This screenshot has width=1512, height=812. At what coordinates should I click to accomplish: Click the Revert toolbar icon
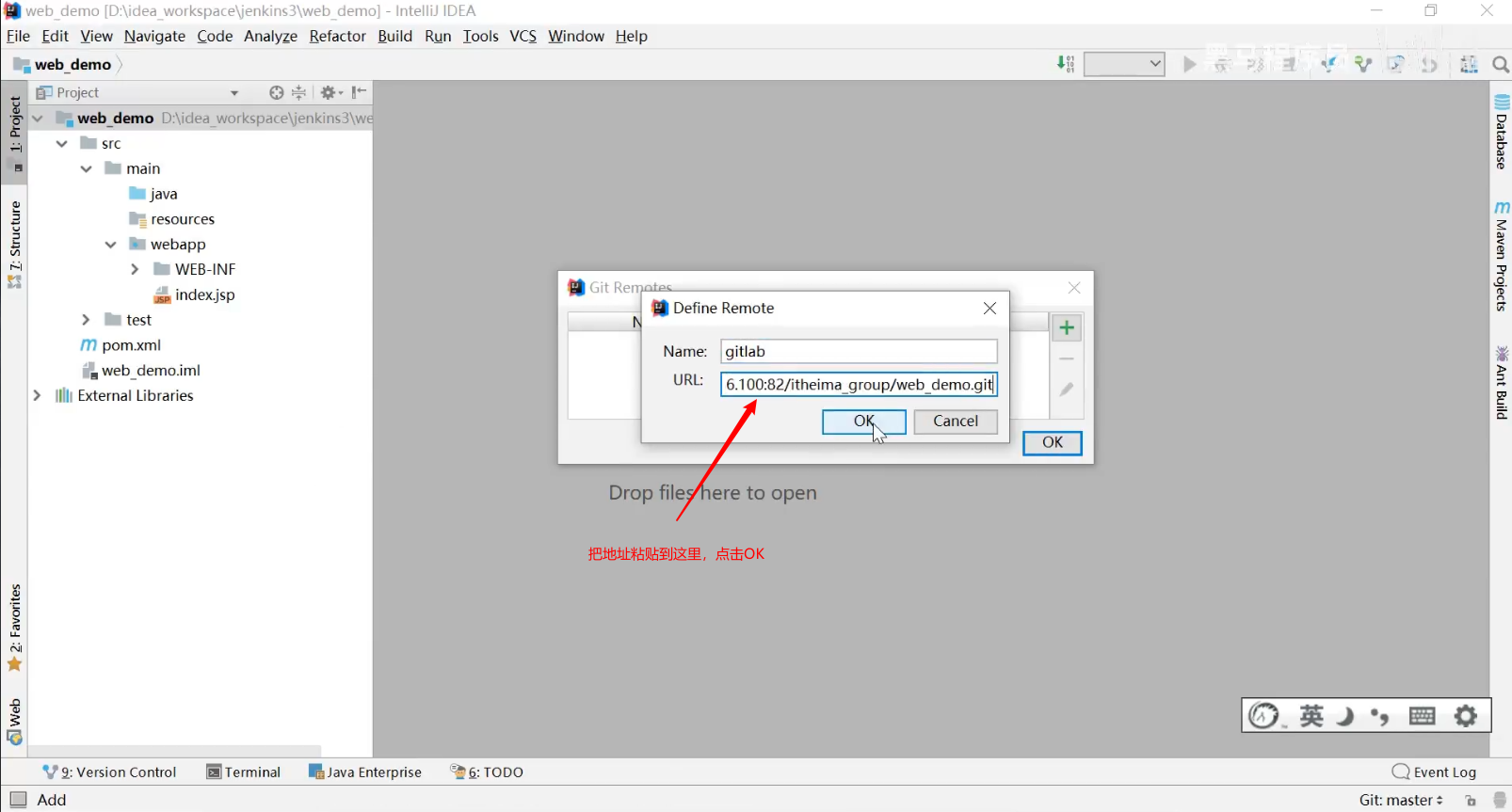(x=1430, y=64)
